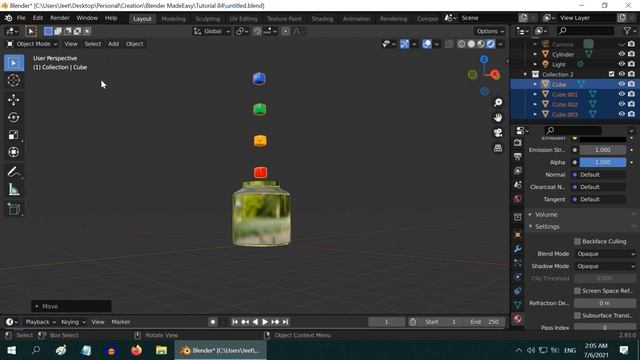Enable Backface Culling checkbox
Screen dimensions: 640x360
coord(577,242)
